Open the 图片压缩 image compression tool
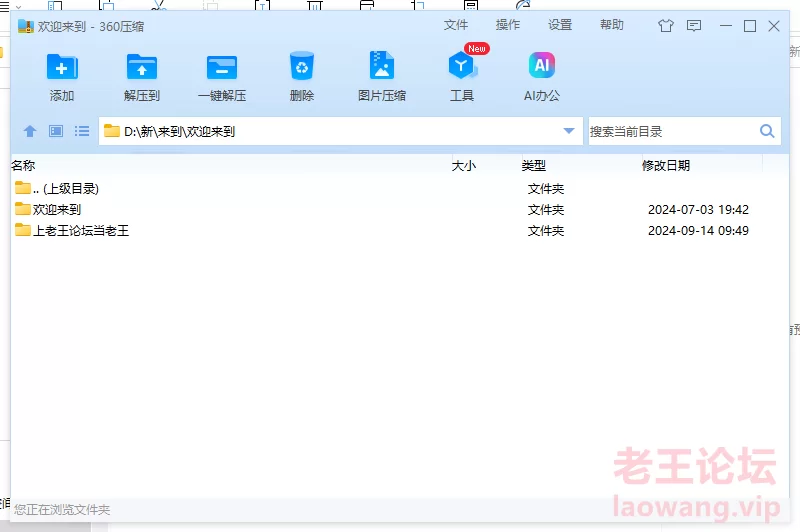 pos(382,65)
